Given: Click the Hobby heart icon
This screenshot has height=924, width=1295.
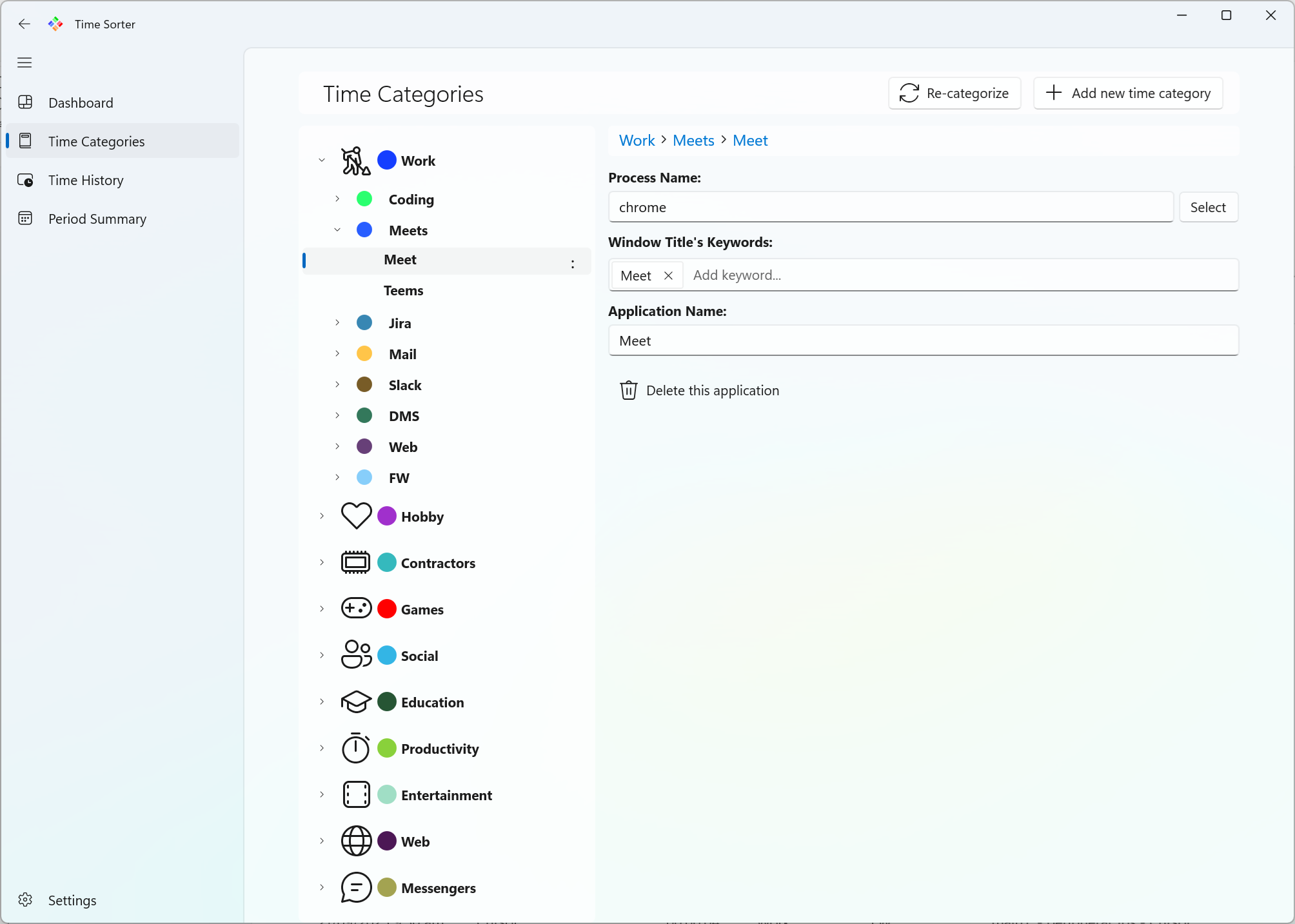Looking at the screenshot, I should (356, 516).
